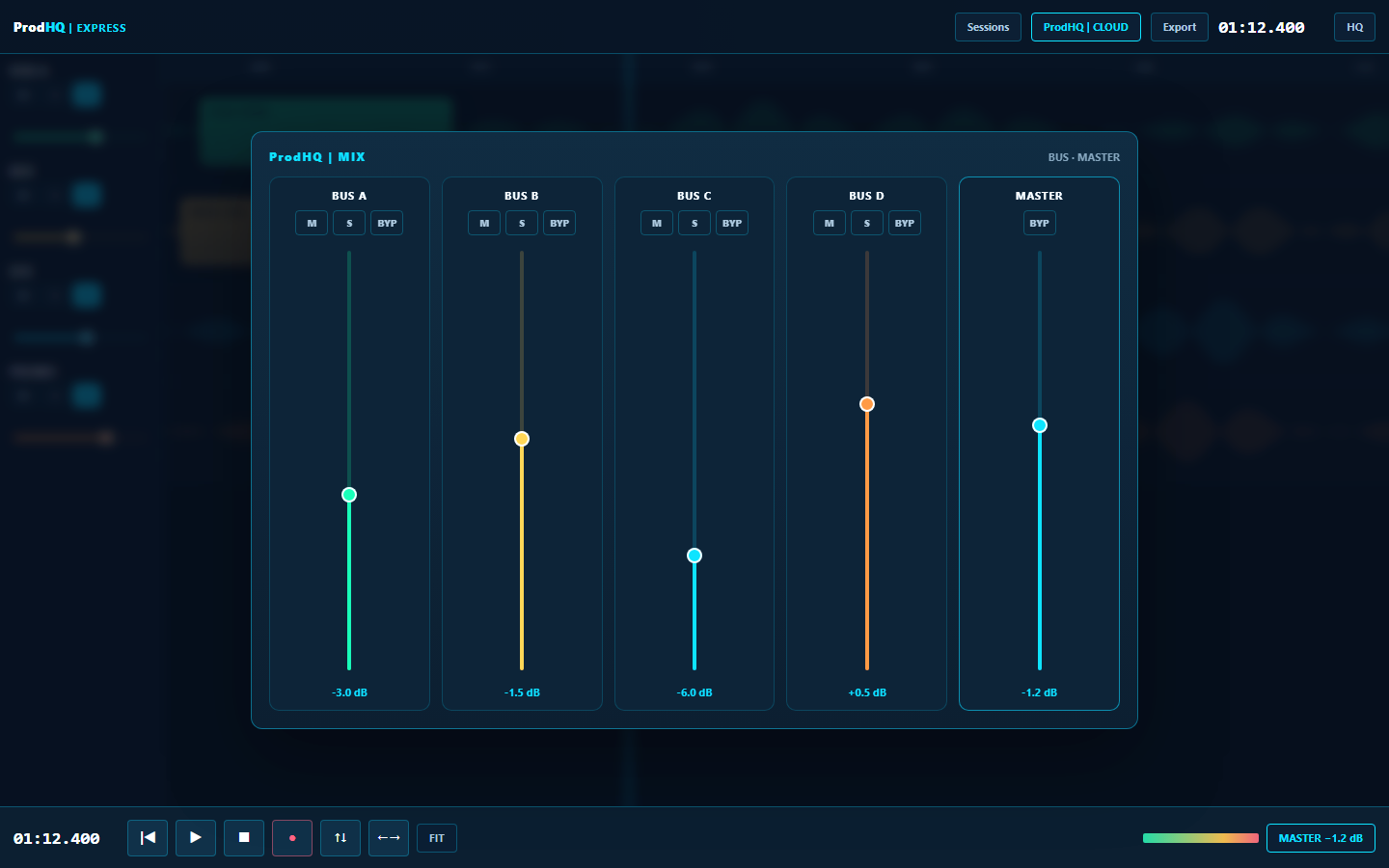Click the BUS C channel label
The width and height of the screenshot is (1389, 868).
[694, 196]
